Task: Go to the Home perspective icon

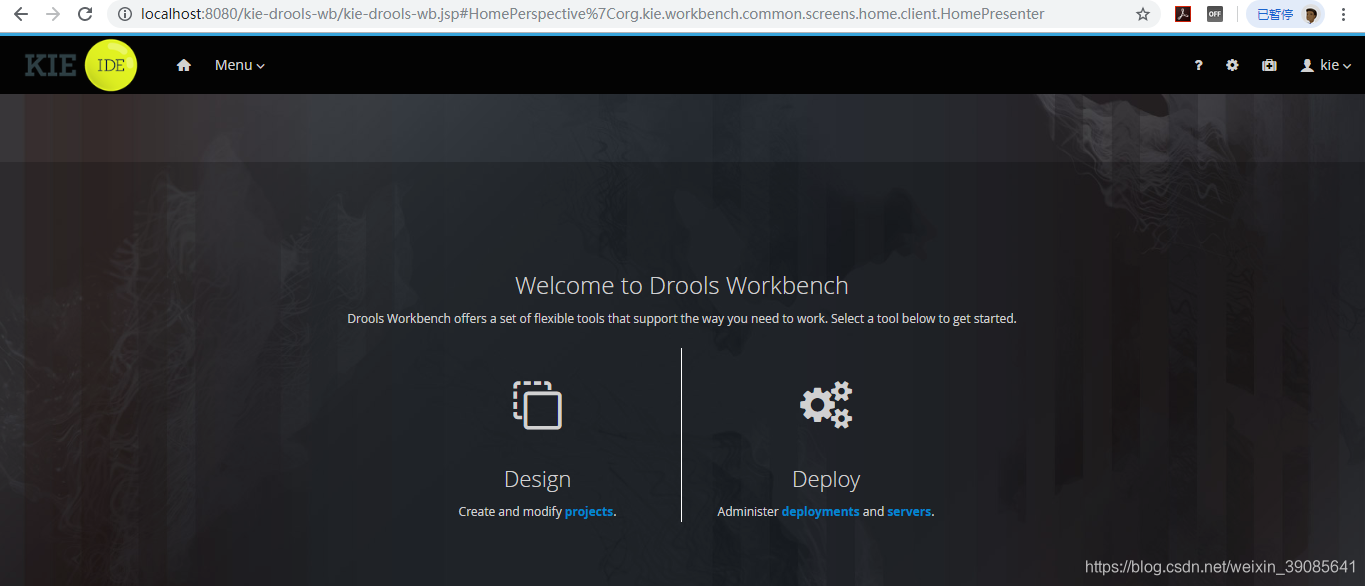Action: pyautogui.click(x=184, y=65)
